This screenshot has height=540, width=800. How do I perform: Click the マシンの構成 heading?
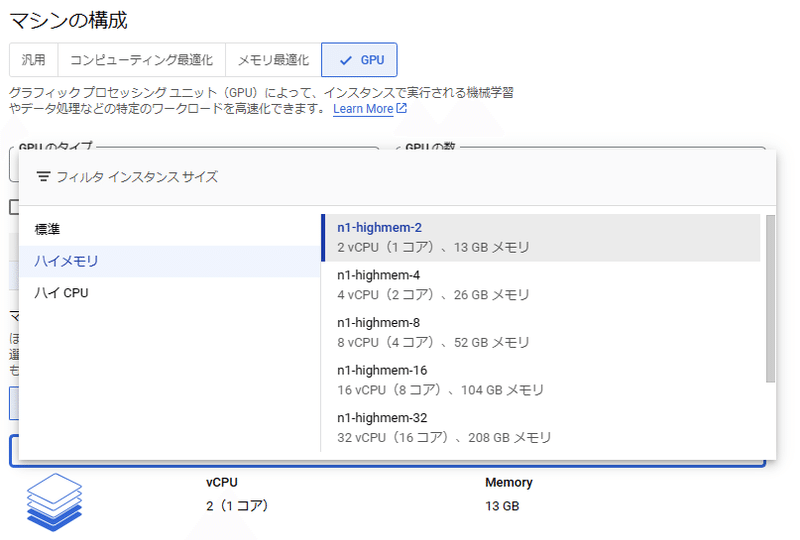[68, 20]
